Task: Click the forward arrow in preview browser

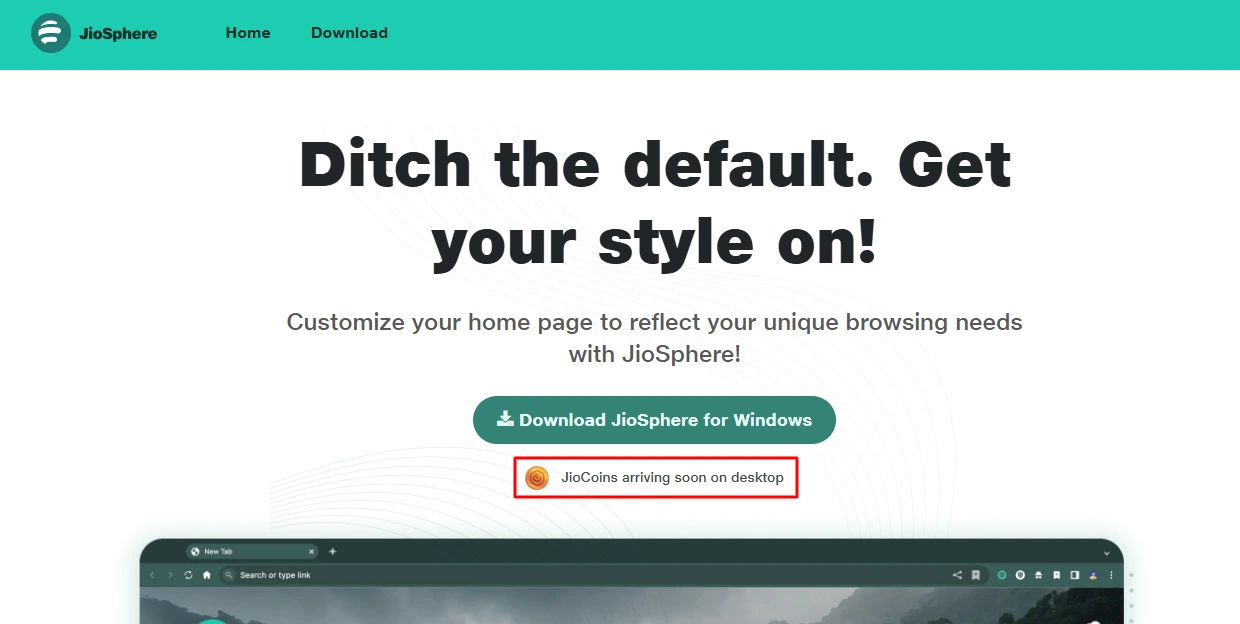Action: pyautogui.click(x=171, y=575)
